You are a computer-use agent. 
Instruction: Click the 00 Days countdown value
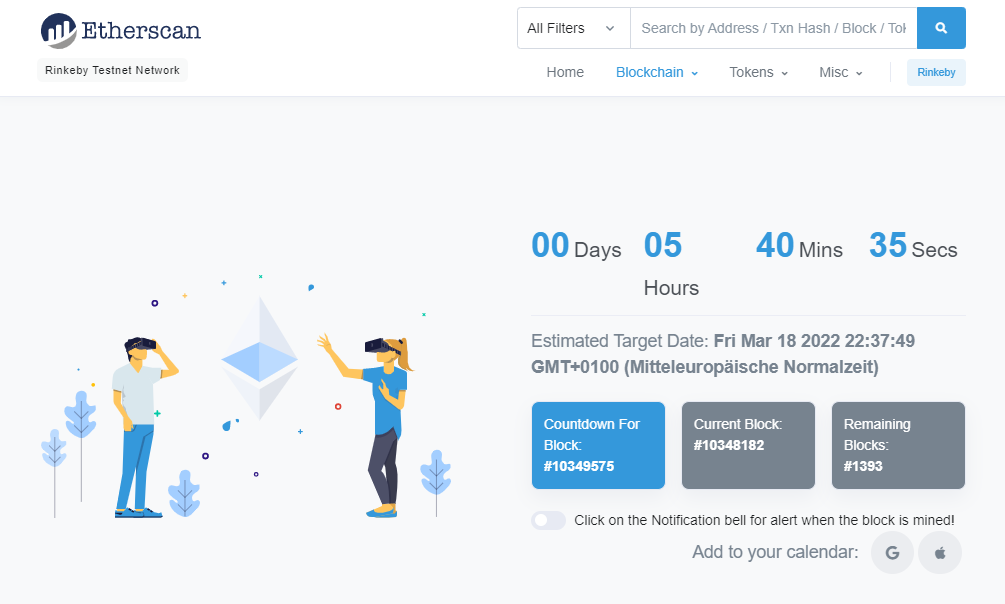click(576, 246)
